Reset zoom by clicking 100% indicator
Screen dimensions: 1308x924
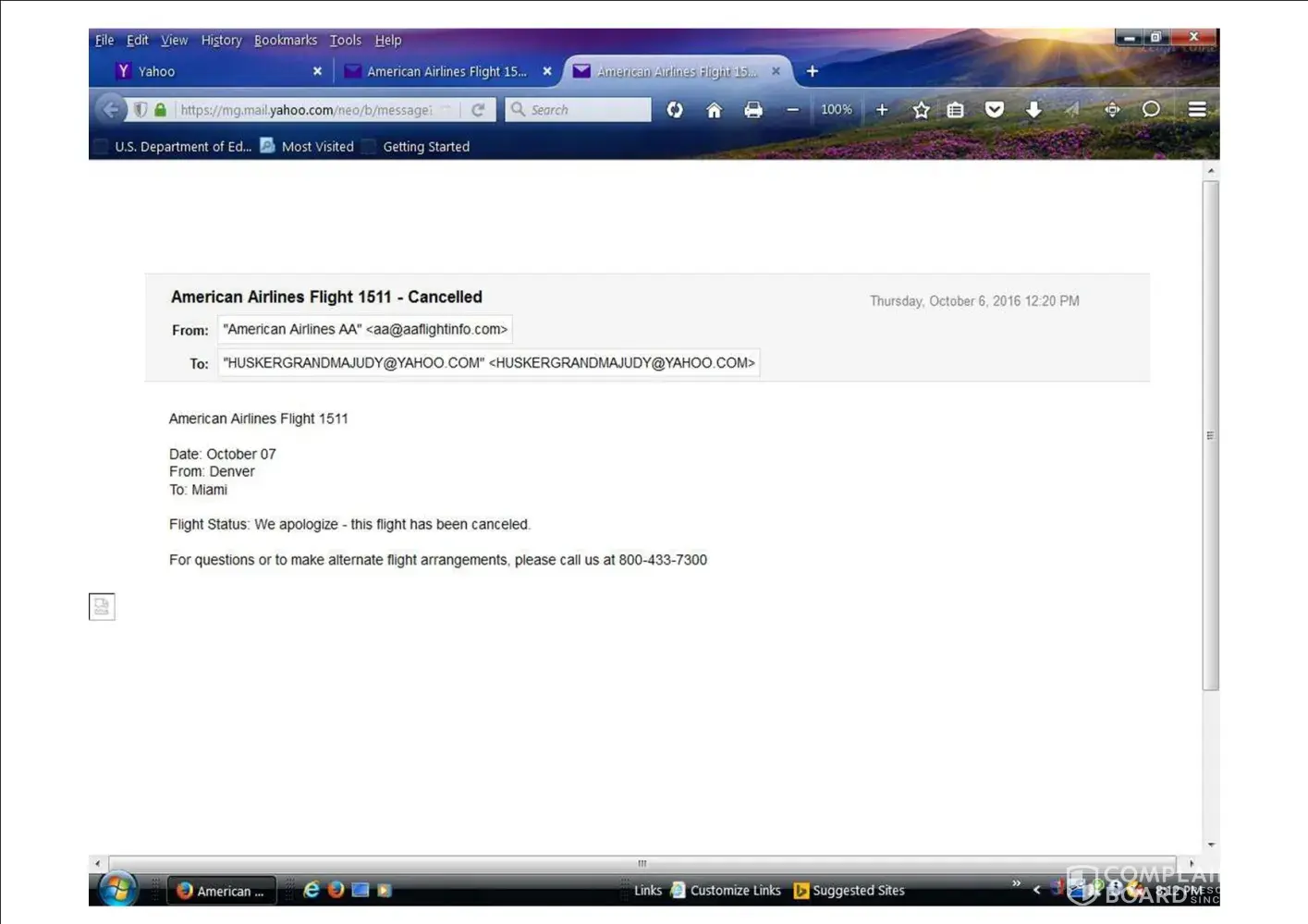coord(837,110)
